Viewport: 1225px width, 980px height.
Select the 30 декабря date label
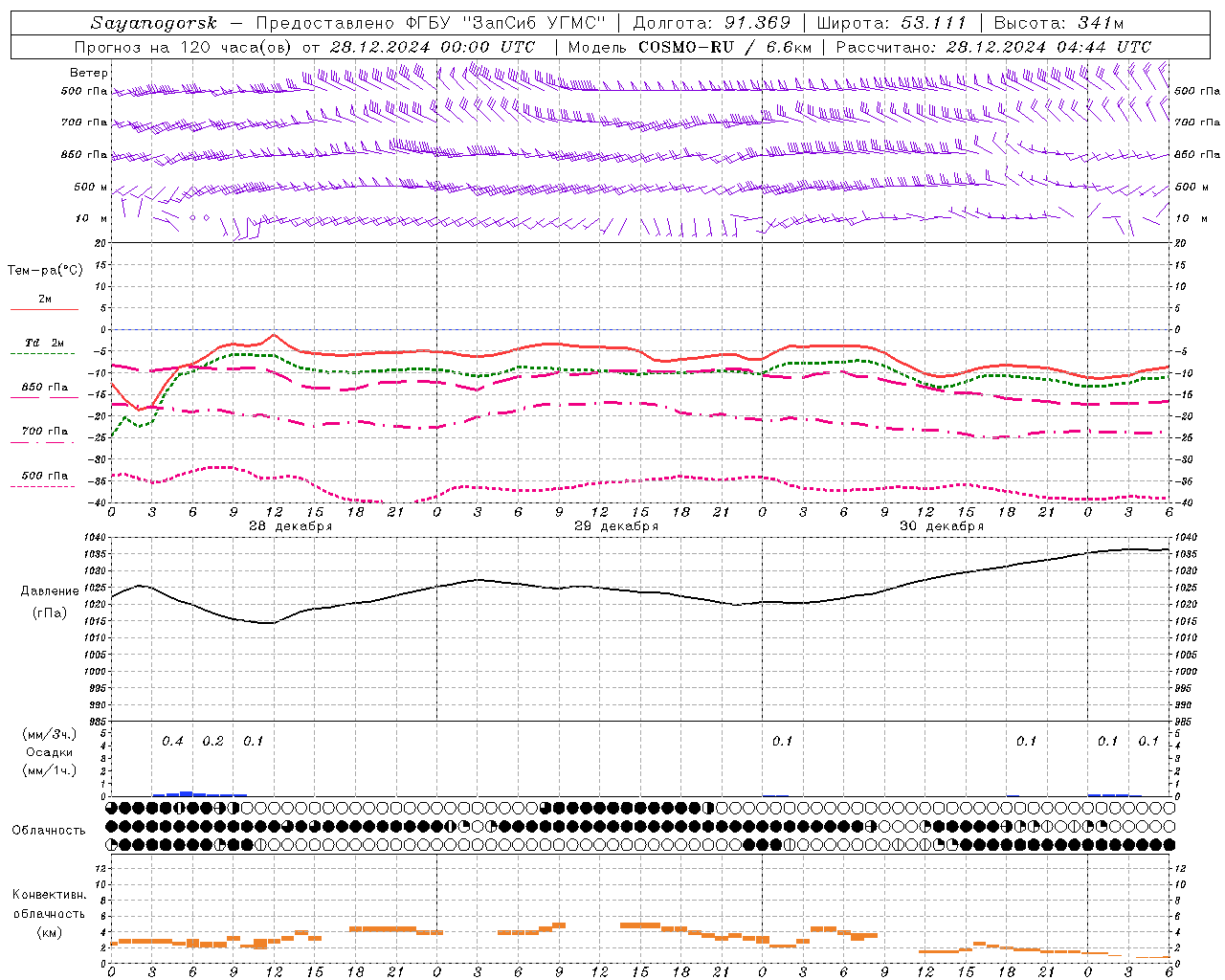pyautogui.click(x=941, y=526)
